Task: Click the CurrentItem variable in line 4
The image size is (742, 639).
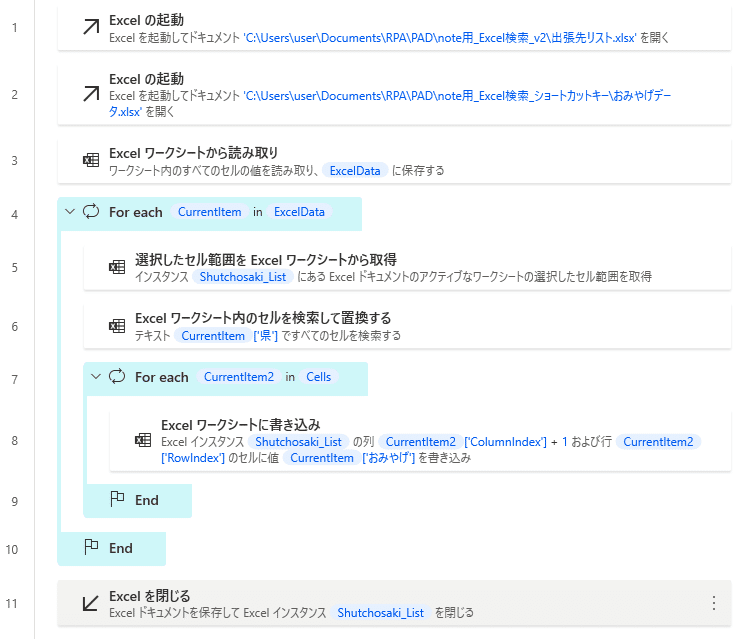Action: pos(210,212)
